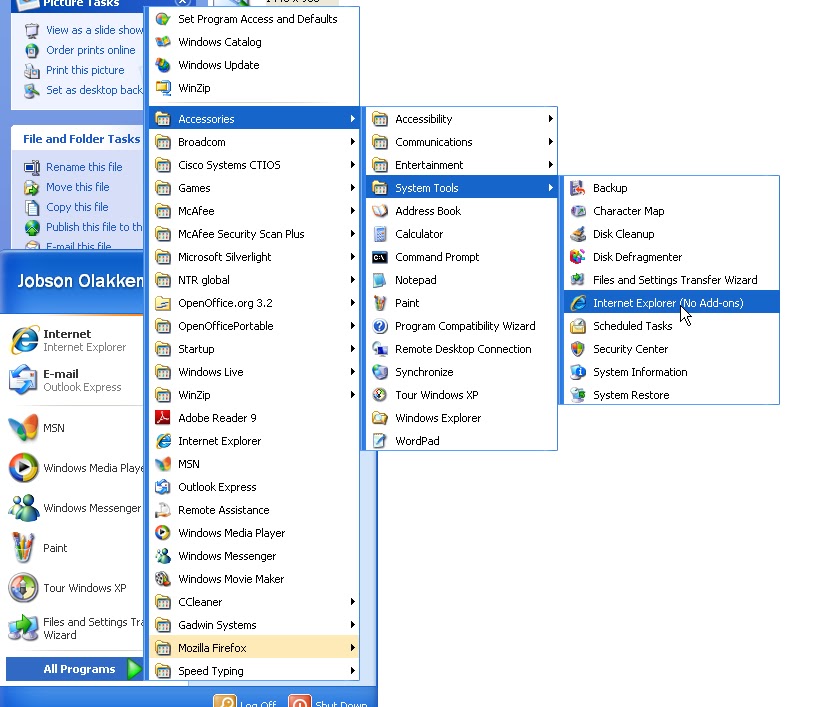
Task: Open NTR global folder entry
Action: 254,280
